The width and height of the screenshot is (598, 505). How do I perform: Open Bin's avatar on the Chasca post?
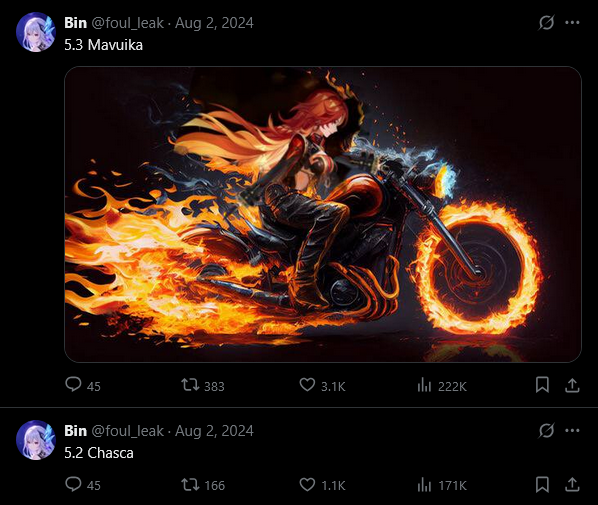(x=36, y=440)
